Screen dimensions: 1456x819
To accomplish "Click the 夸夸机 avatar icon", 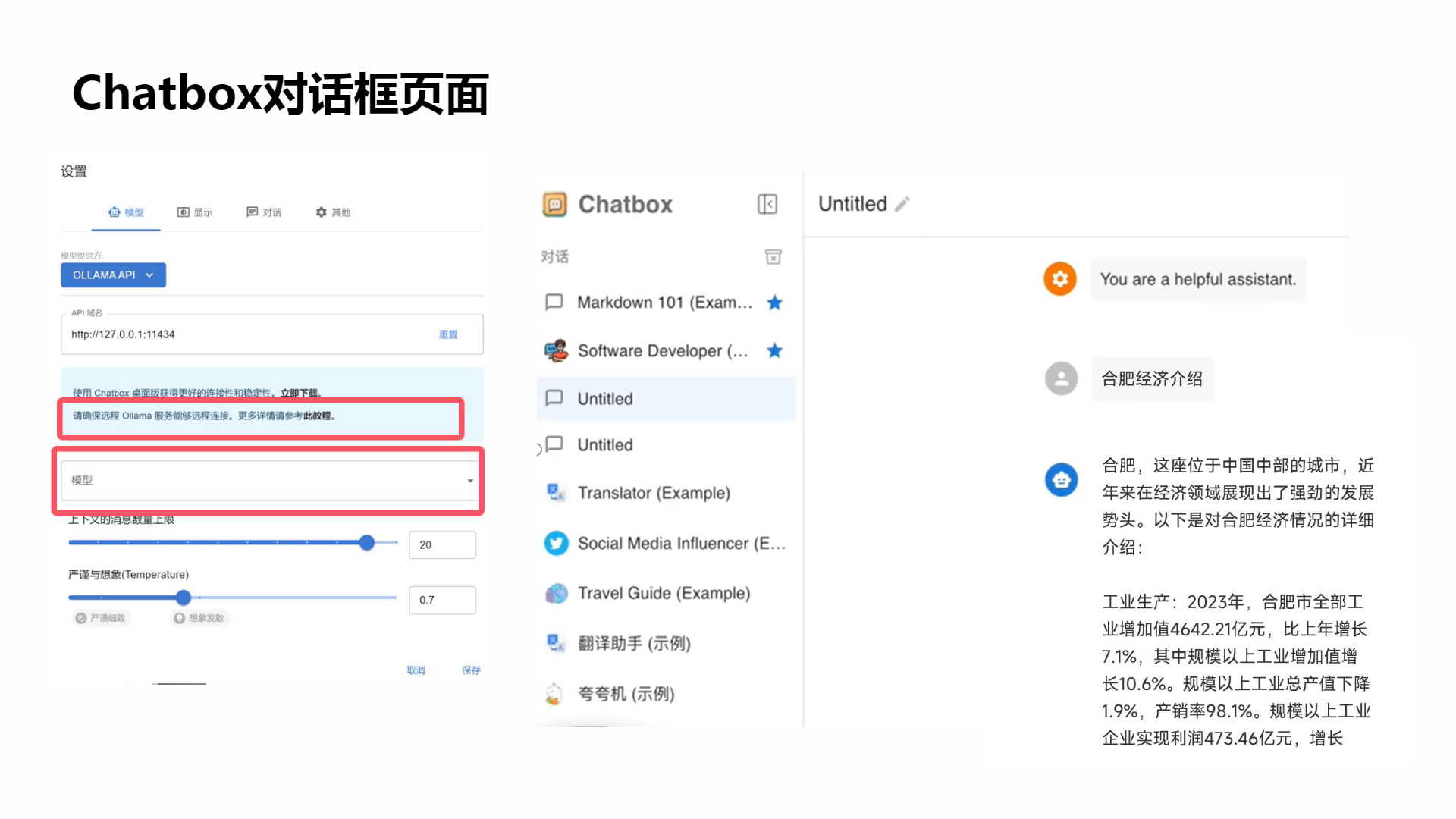I will point(554,694).
